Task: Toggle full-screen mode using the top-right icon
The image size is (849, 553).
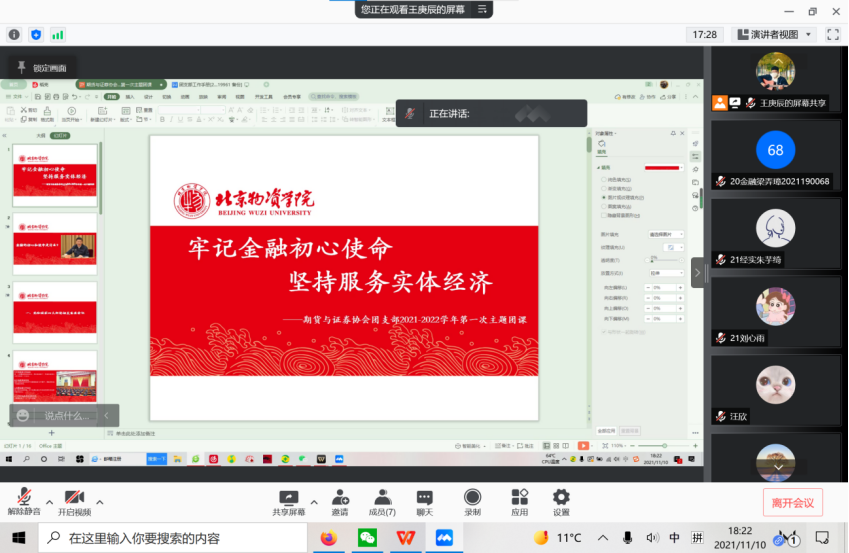Action: click(833, 34)
